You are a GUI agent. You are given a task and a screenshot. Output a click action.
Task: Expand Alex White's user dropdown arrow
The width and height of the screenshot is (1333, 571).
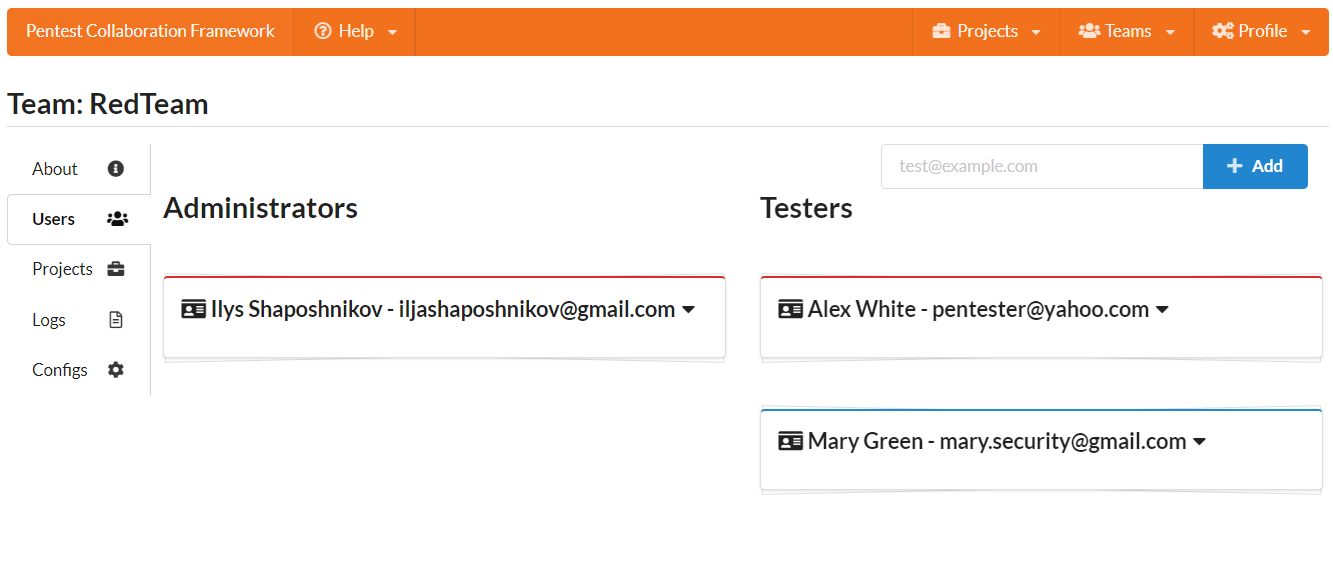[x=1162, y=310]
